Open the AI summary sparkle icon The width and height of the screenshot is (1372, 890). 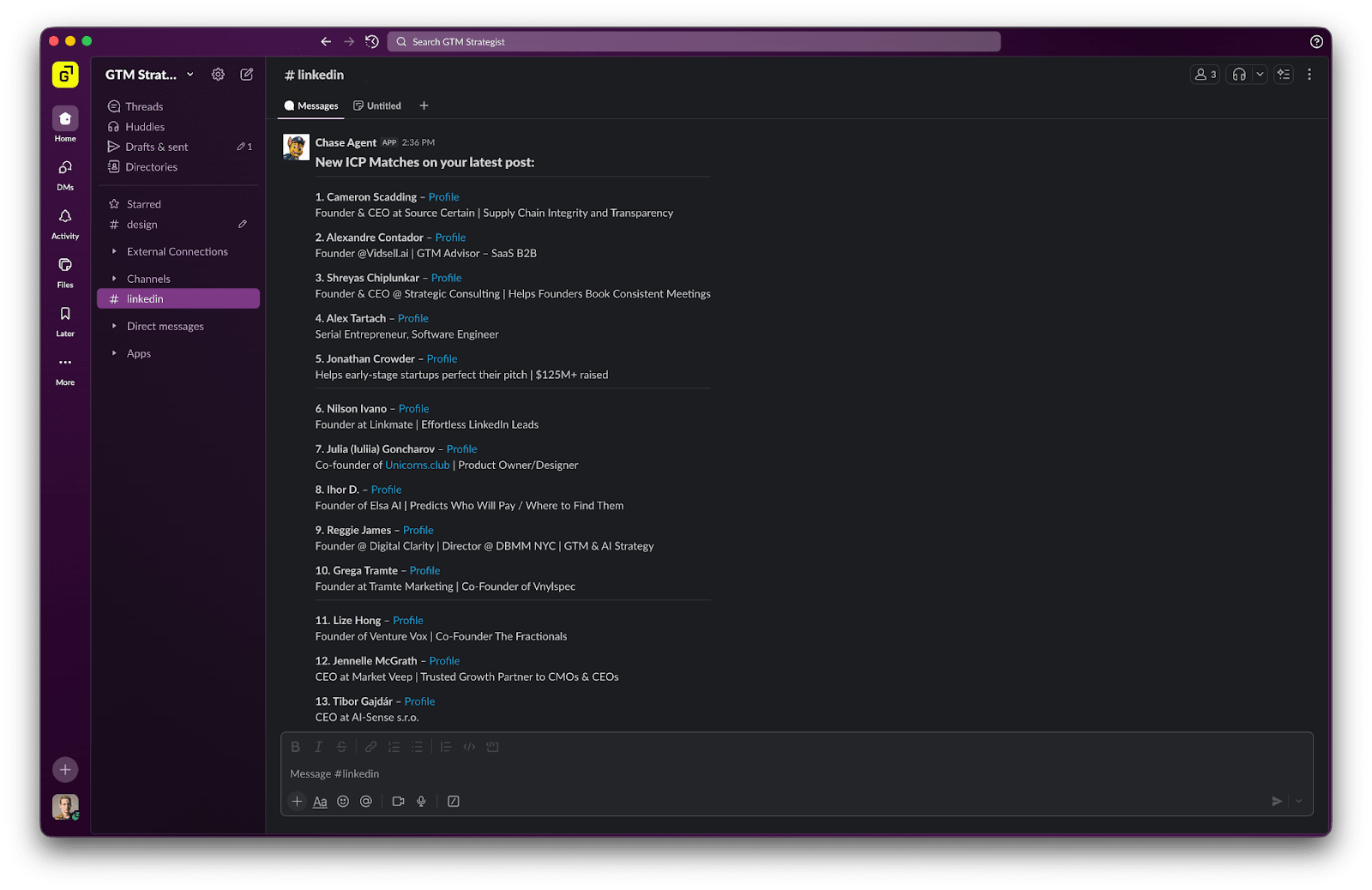pos(1284,75)
